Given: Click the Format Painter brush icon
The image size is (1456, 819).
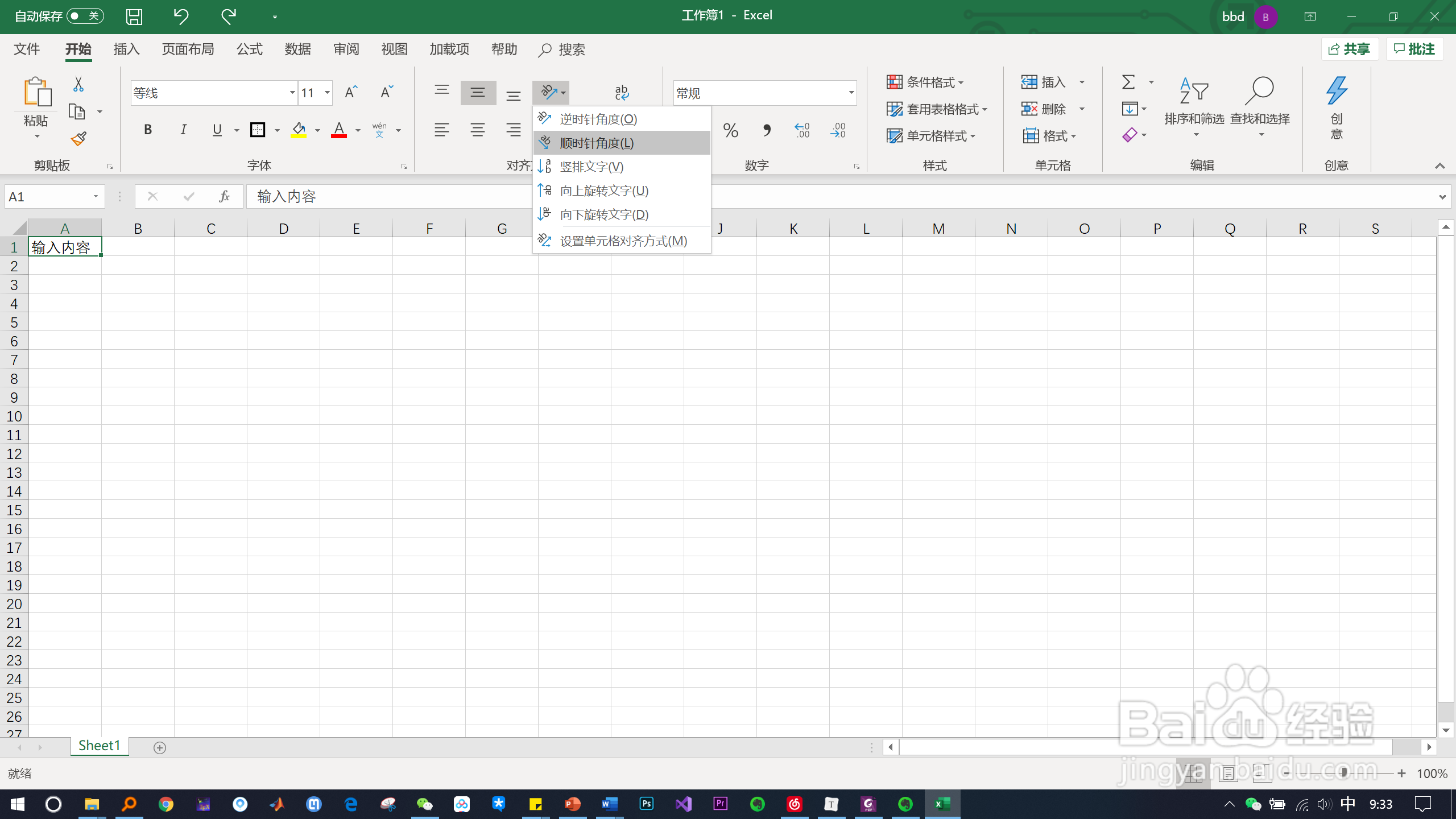Looking at the screenshot, I should point(78,139).
